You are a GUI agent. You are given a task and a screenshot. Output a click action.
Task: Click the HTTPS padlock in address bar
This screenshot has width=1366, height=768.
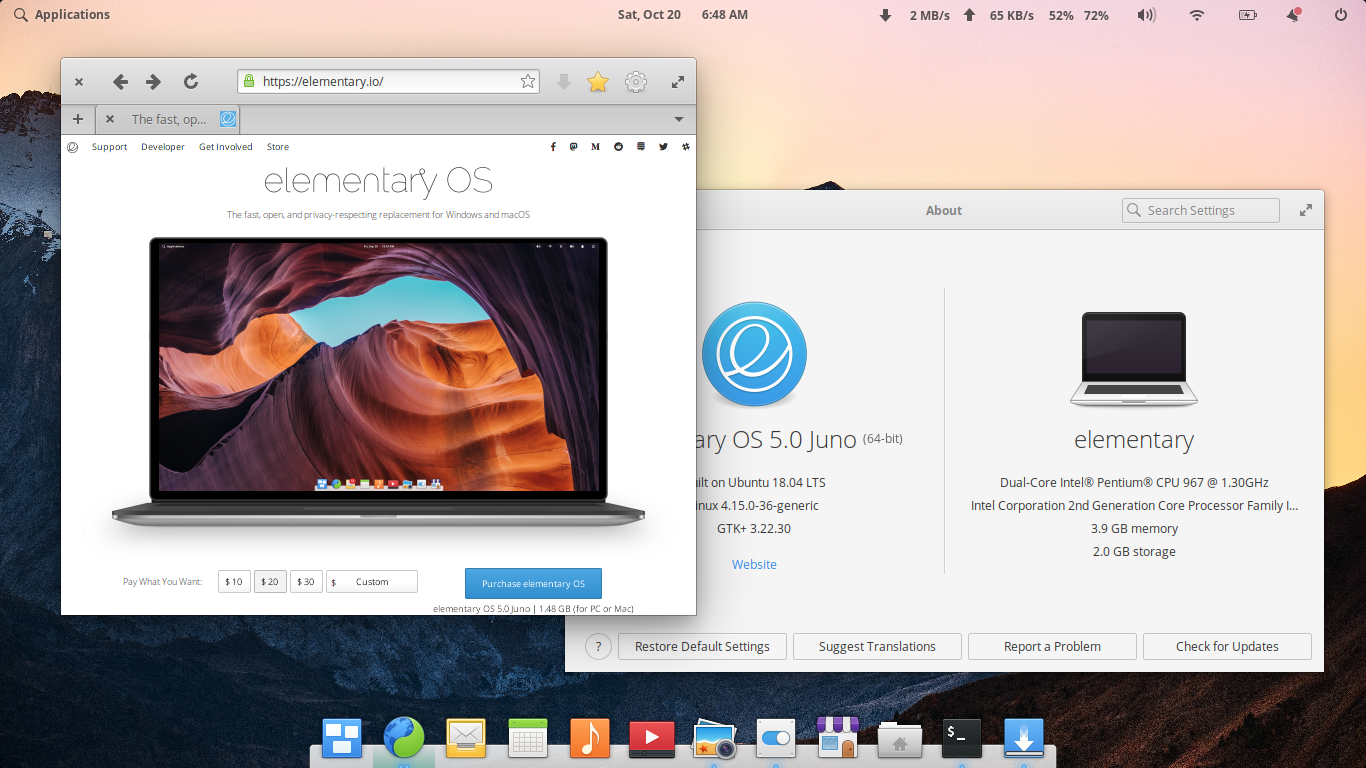coord(249,81)
